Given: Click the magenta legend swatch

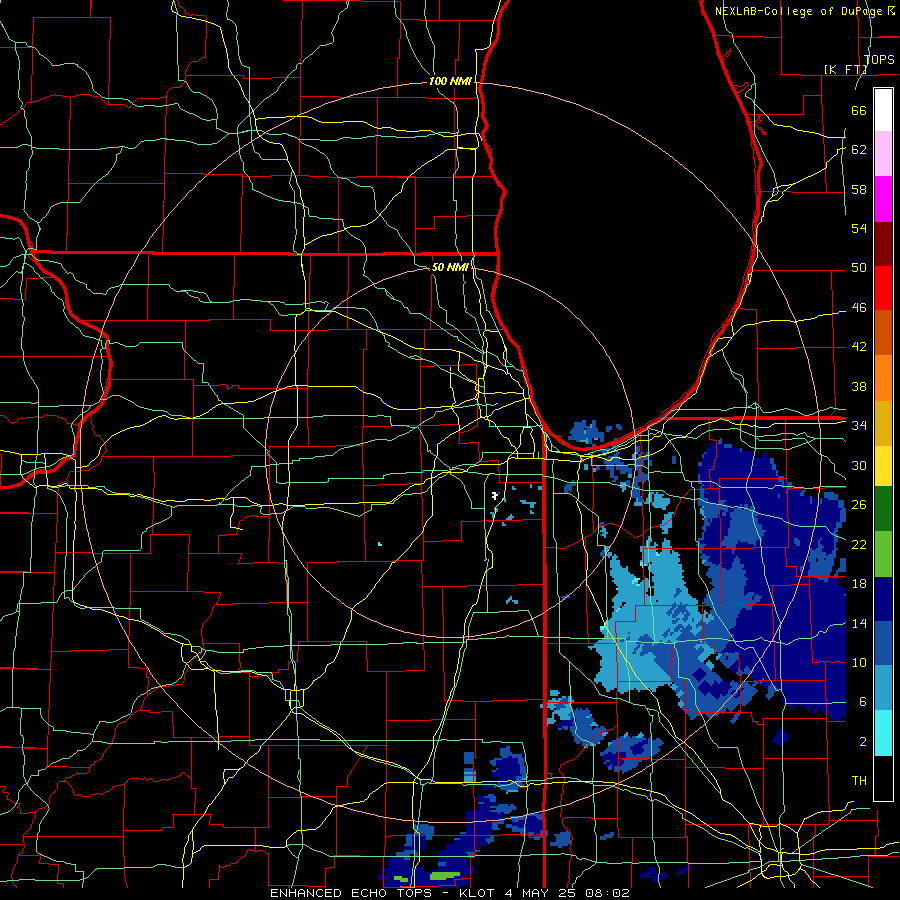Looking at the screenshot, I should [x=883, y=199].
